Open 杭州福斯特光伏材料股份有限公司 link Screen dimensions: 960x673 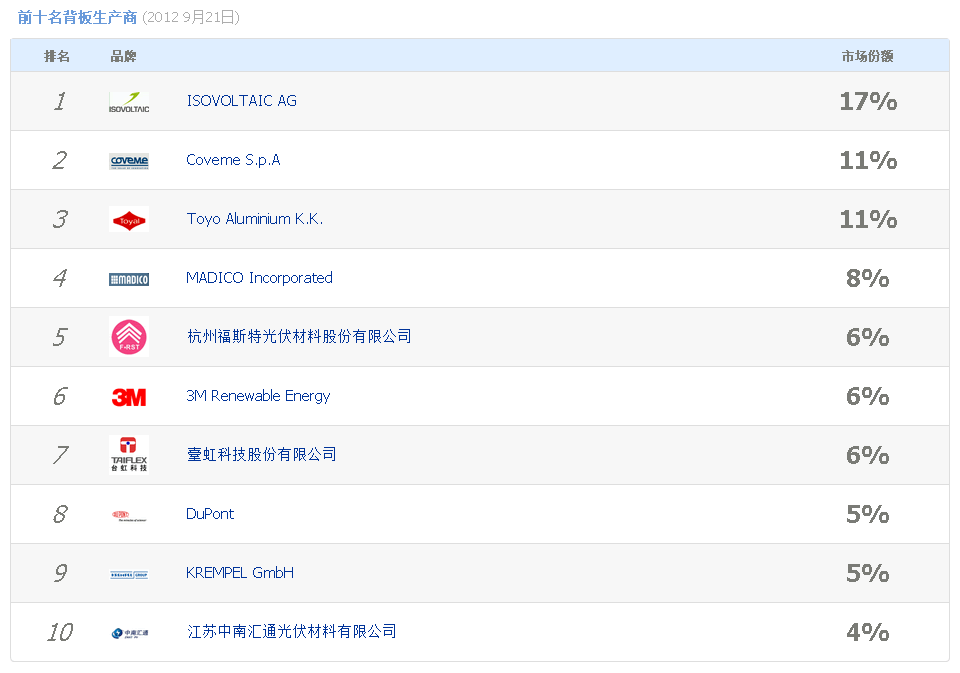pyautogui.click(x=299, y=337)
